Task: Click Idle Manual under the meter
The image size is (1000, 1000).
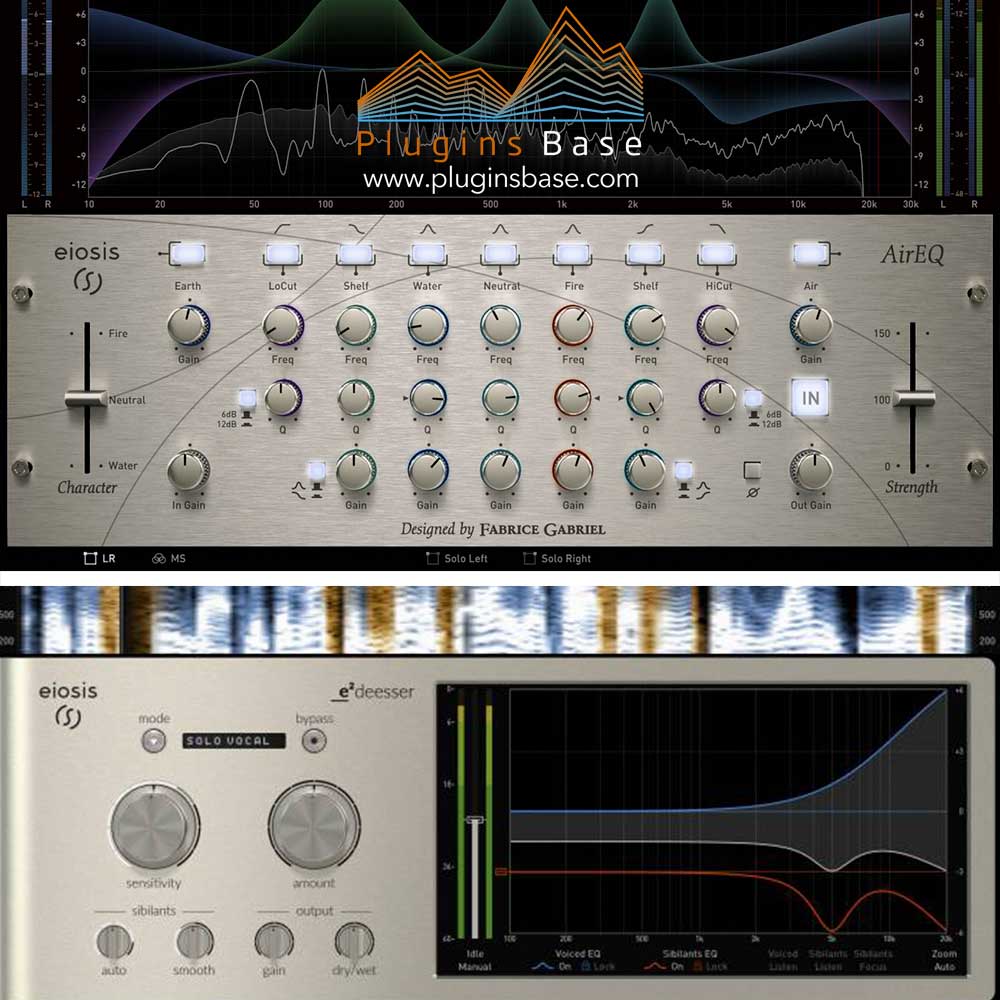Action: pyautogui.click(x=474, y=960)
